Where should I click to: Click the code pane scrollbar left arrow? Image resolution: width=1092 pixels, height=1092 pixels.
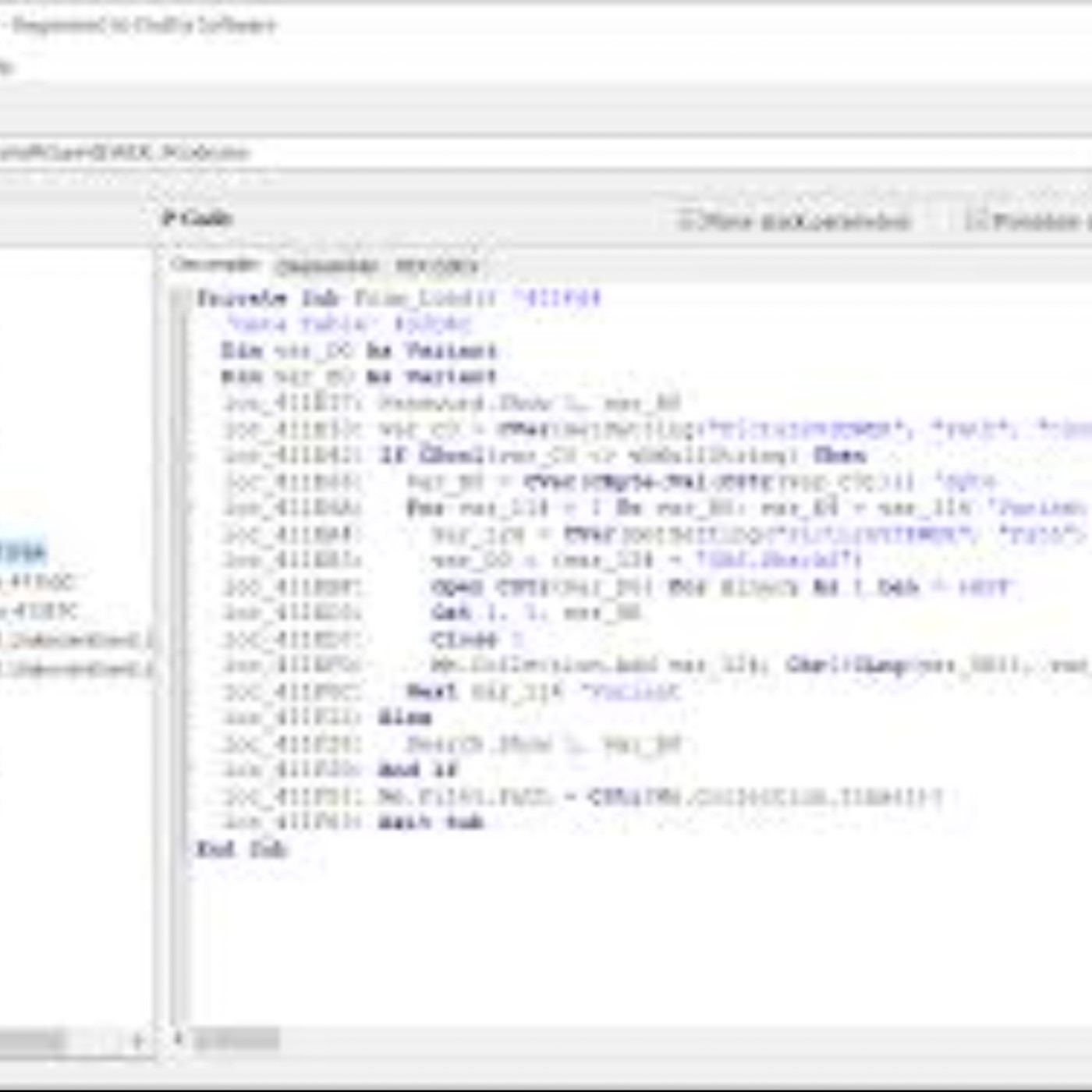click(178, 1039)
